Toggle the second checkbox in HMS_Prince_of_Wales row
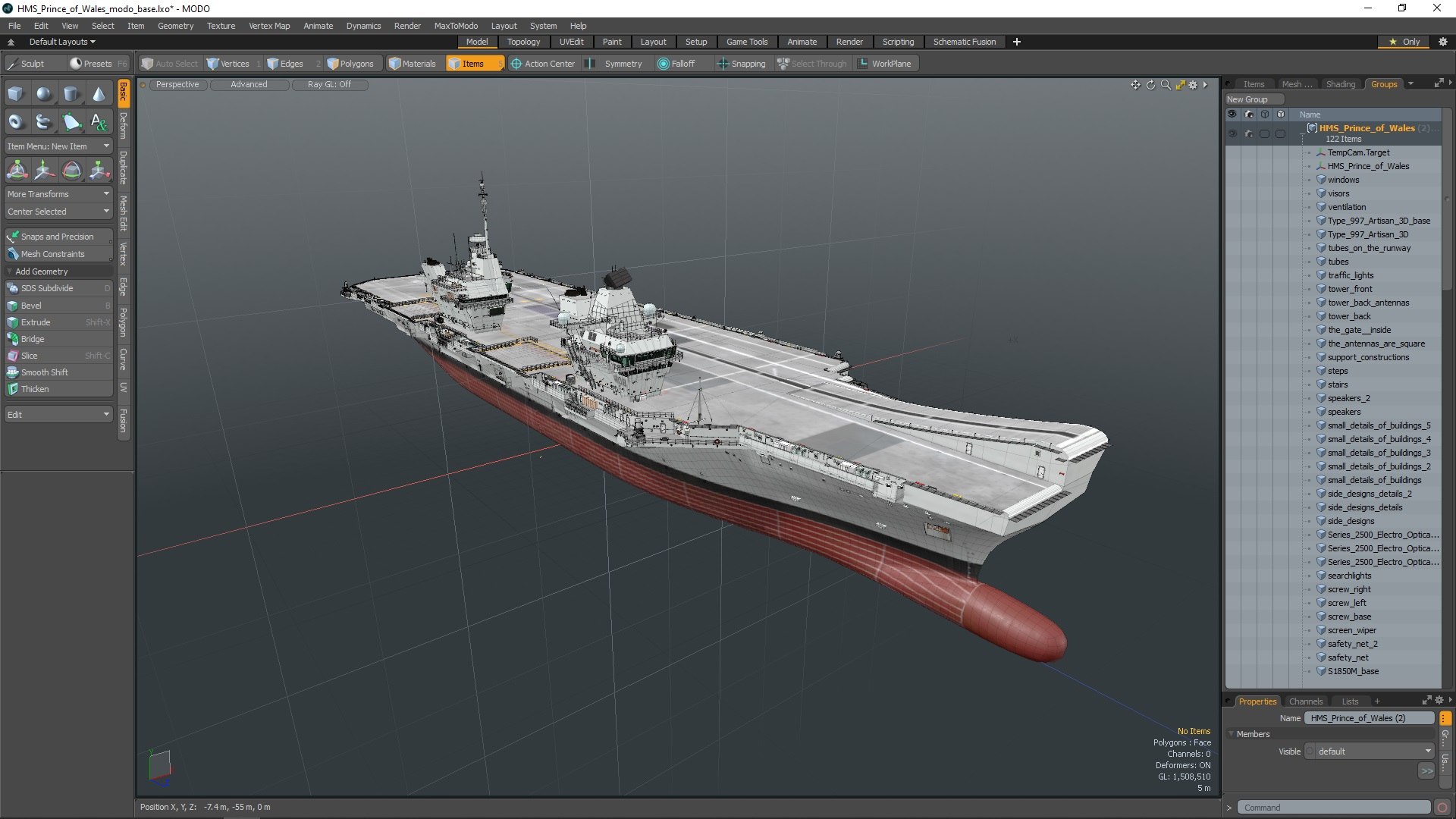Screen dimensions: 1456x819 [x=1281, y=134]
